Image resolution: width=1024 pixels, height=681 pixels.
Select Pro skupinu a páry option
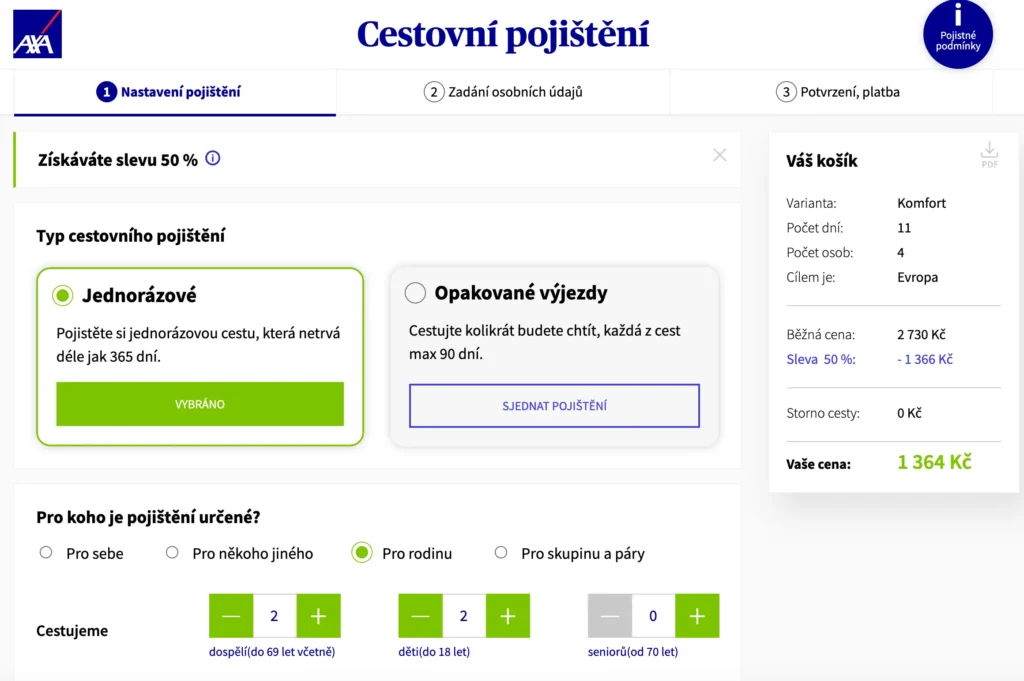coord(501,552)
